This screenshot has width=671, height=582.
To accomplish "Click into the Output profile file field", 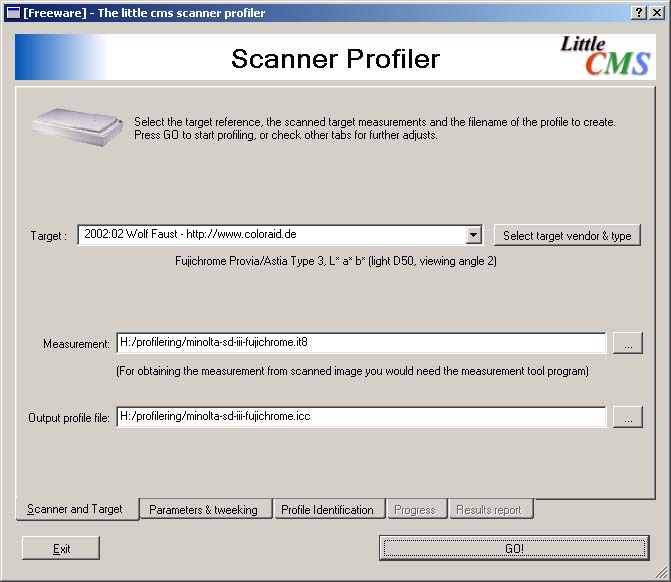I will click(x=360, y=417).
